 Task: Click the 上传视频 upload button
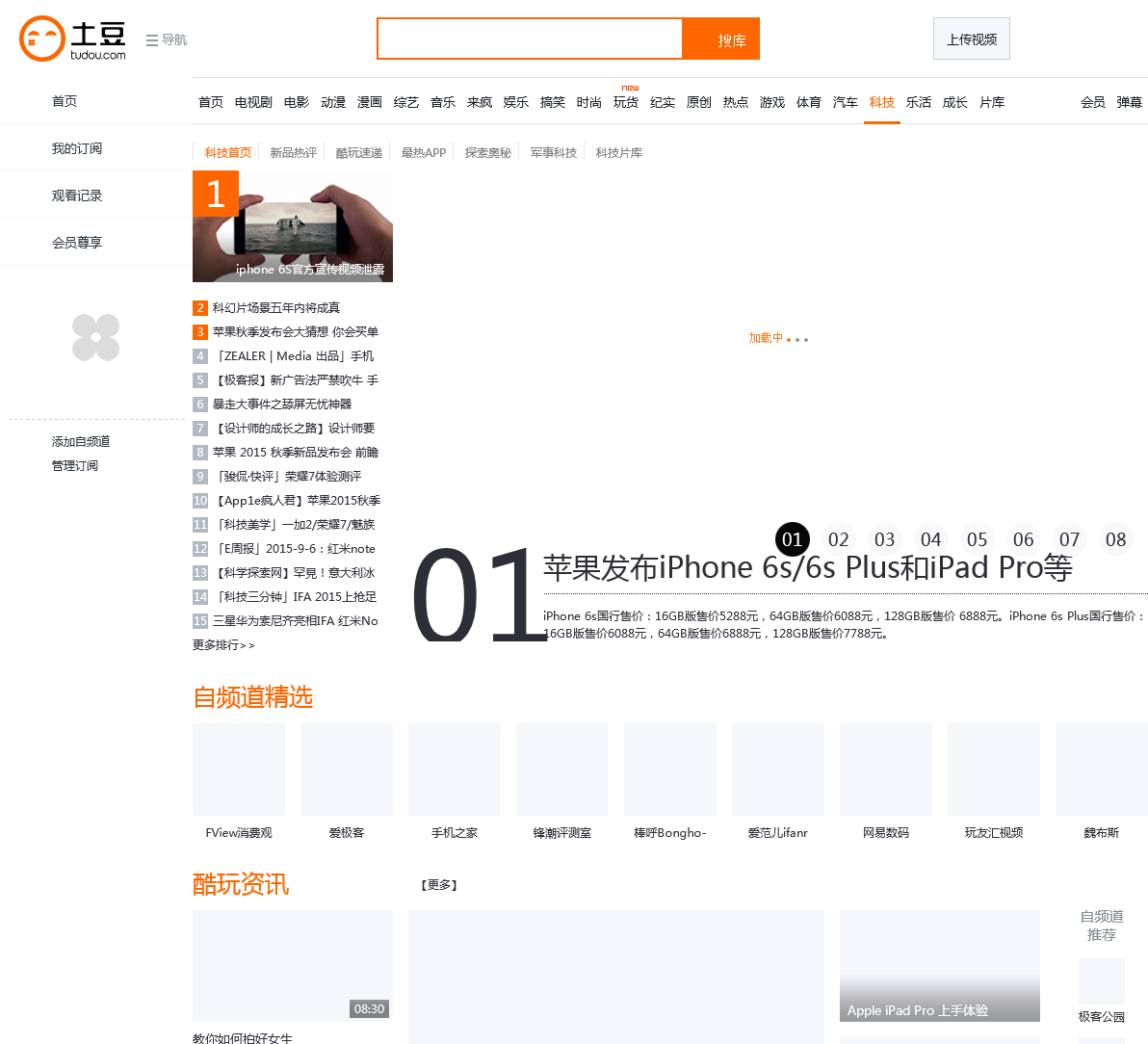pyautogui.click(x=972, y=39)
